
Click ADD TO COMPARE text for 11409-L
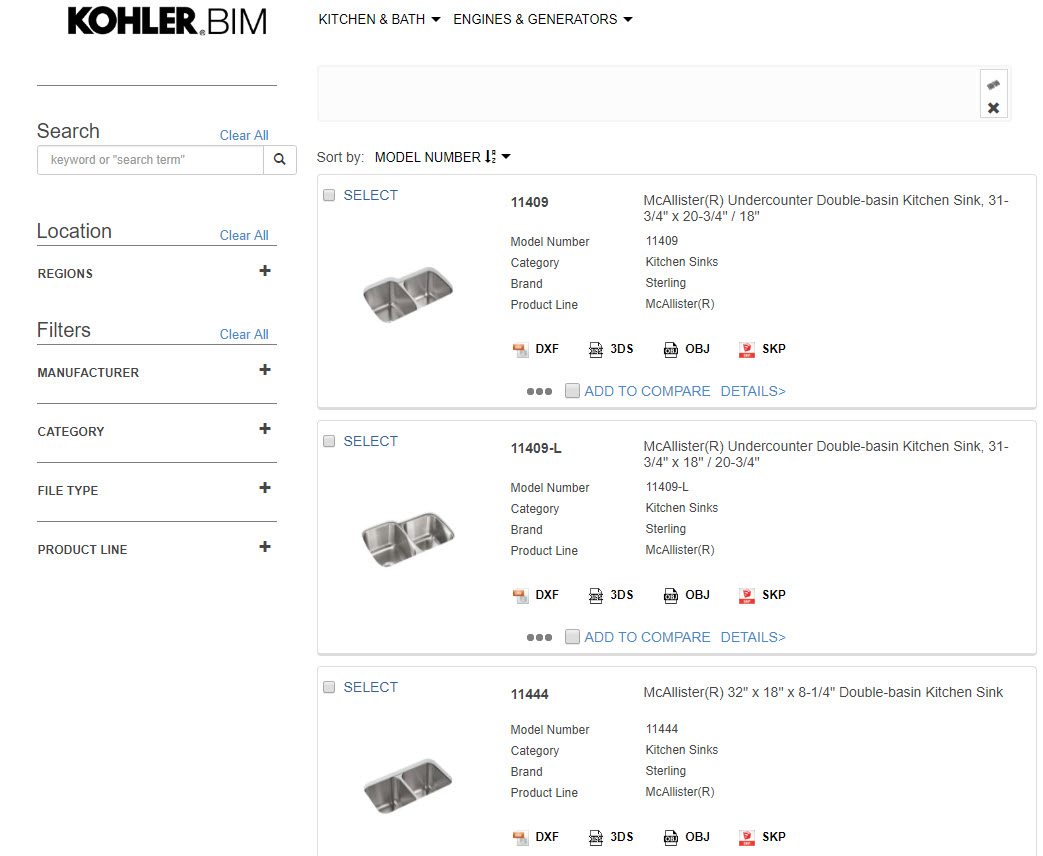647,637
